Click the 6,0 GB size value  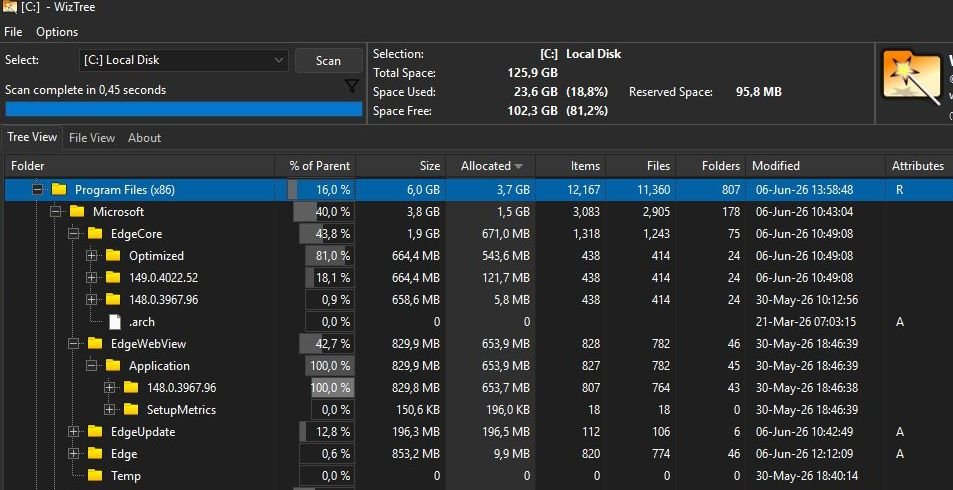(x=423, y=190)
